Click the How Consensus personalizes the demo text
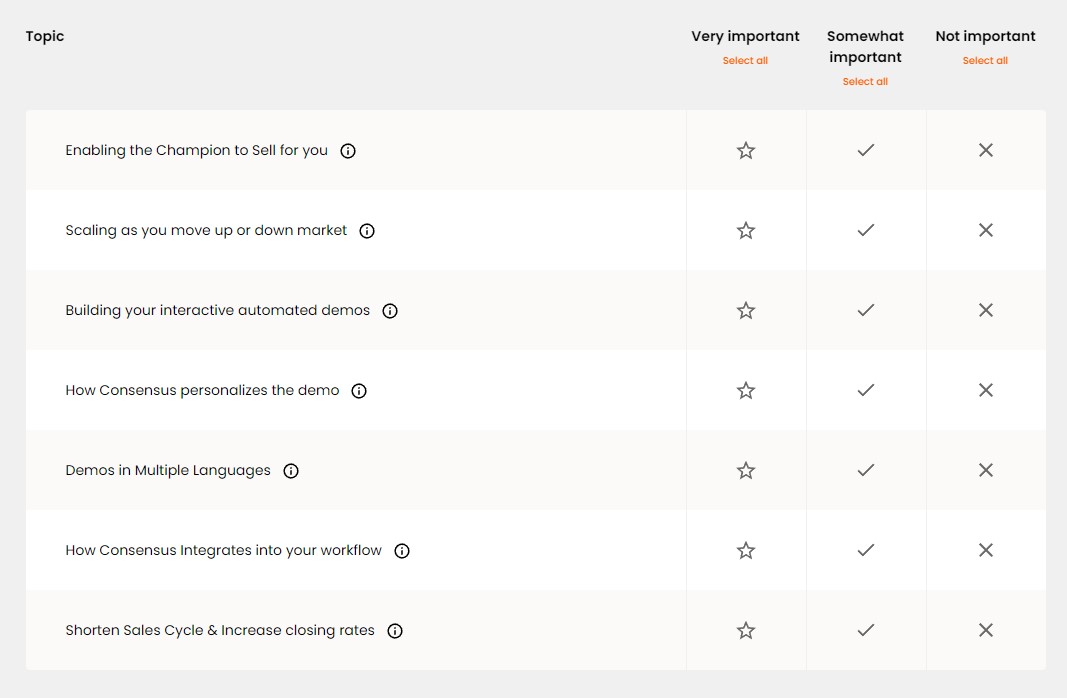The height and width of the screenshot is (698, 1067). (x=202, y=390)
